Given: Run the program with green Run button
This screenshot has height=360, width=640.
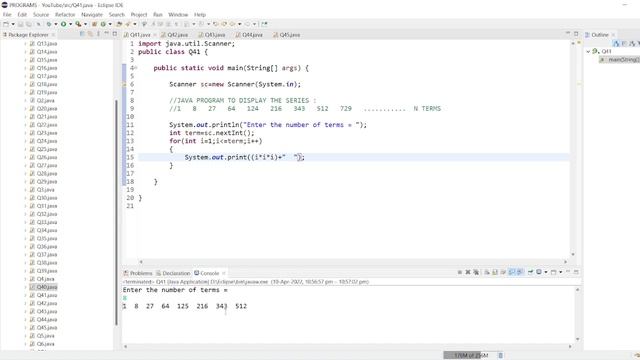Looking at the screenshot, I should tap(63, 24).
